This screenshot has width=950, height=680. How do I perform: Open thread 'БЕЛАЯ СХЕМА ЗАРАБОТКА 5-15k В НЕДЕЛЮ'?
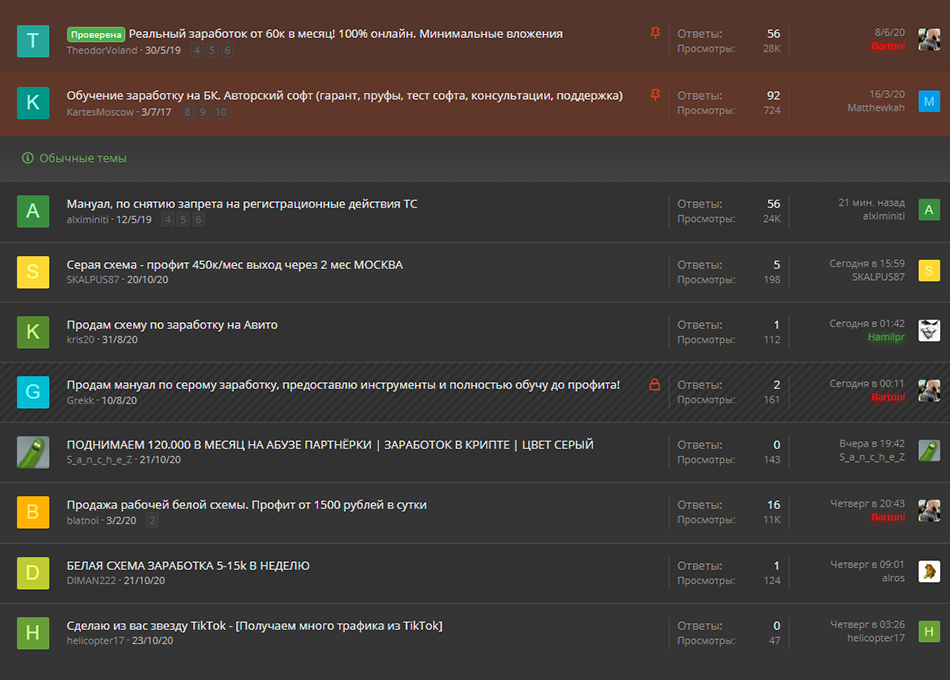[x=188, y=565]
